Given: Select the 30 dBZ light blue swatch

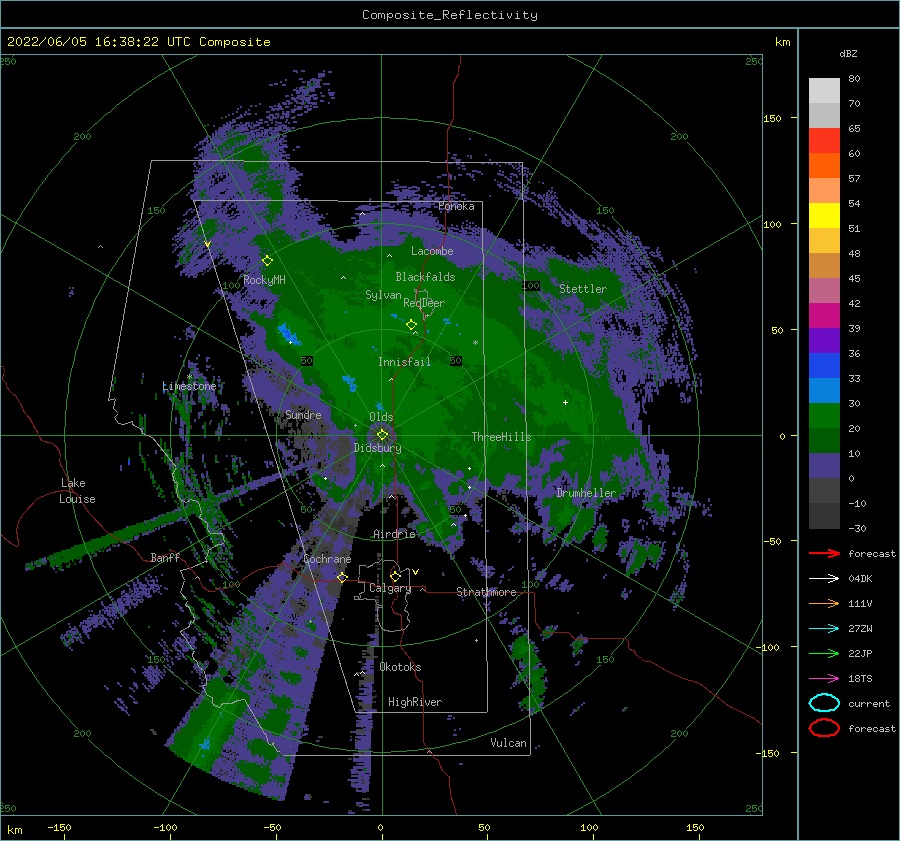Looking at the screenshot, I should pos(824,390).
